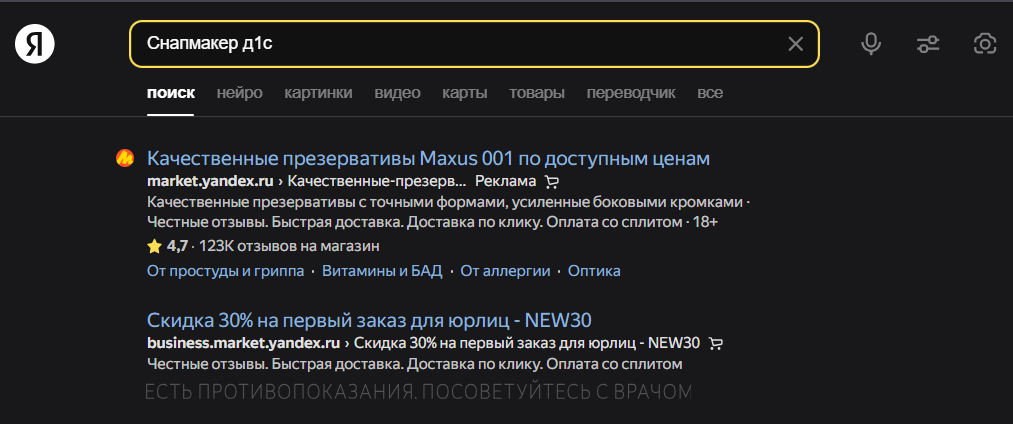Click the cart icon next to Реклама
The width and height of the screenshot is (1013, 424).
(x=551, y=182)
